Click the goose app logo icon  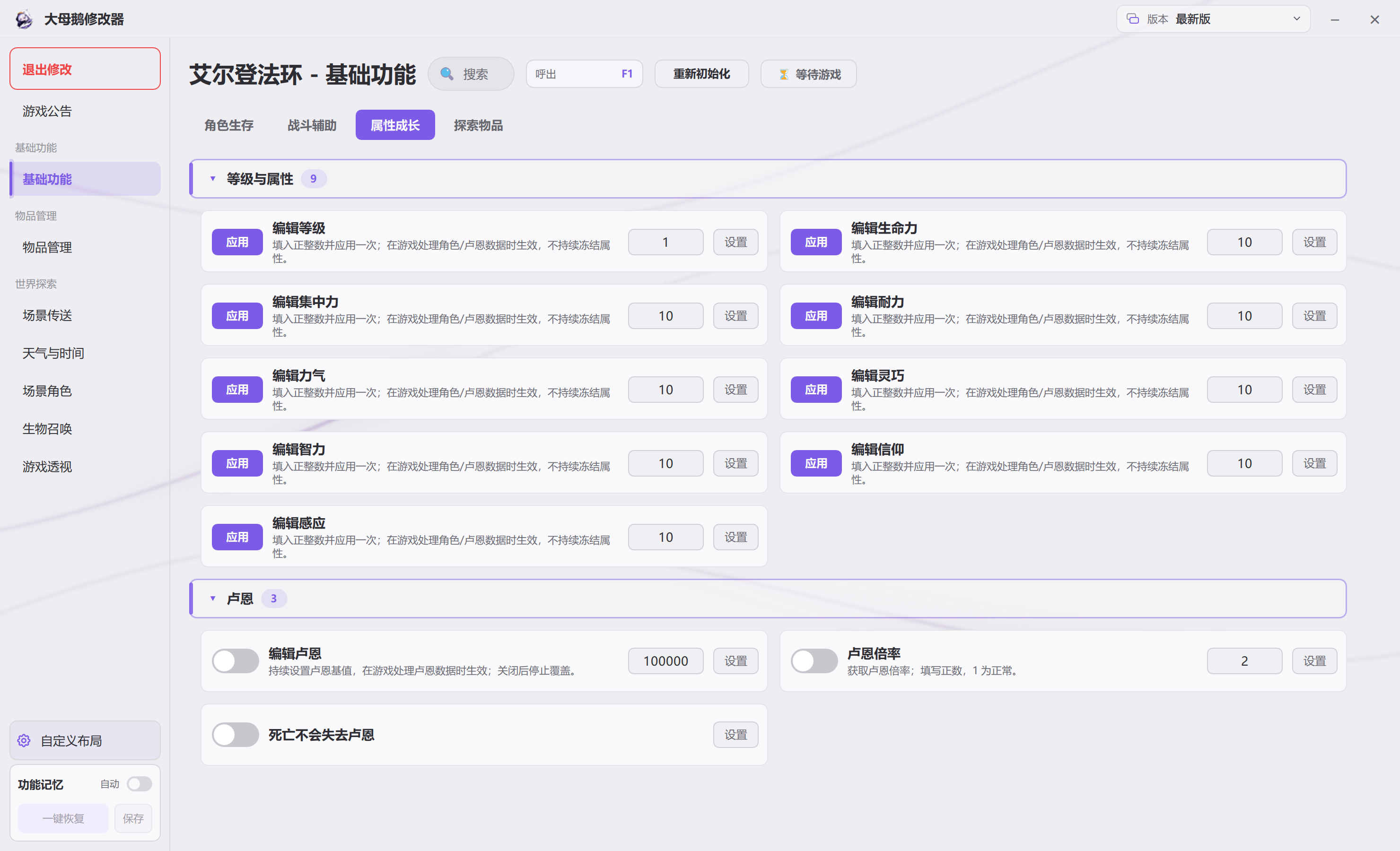(x=24, y=19)
